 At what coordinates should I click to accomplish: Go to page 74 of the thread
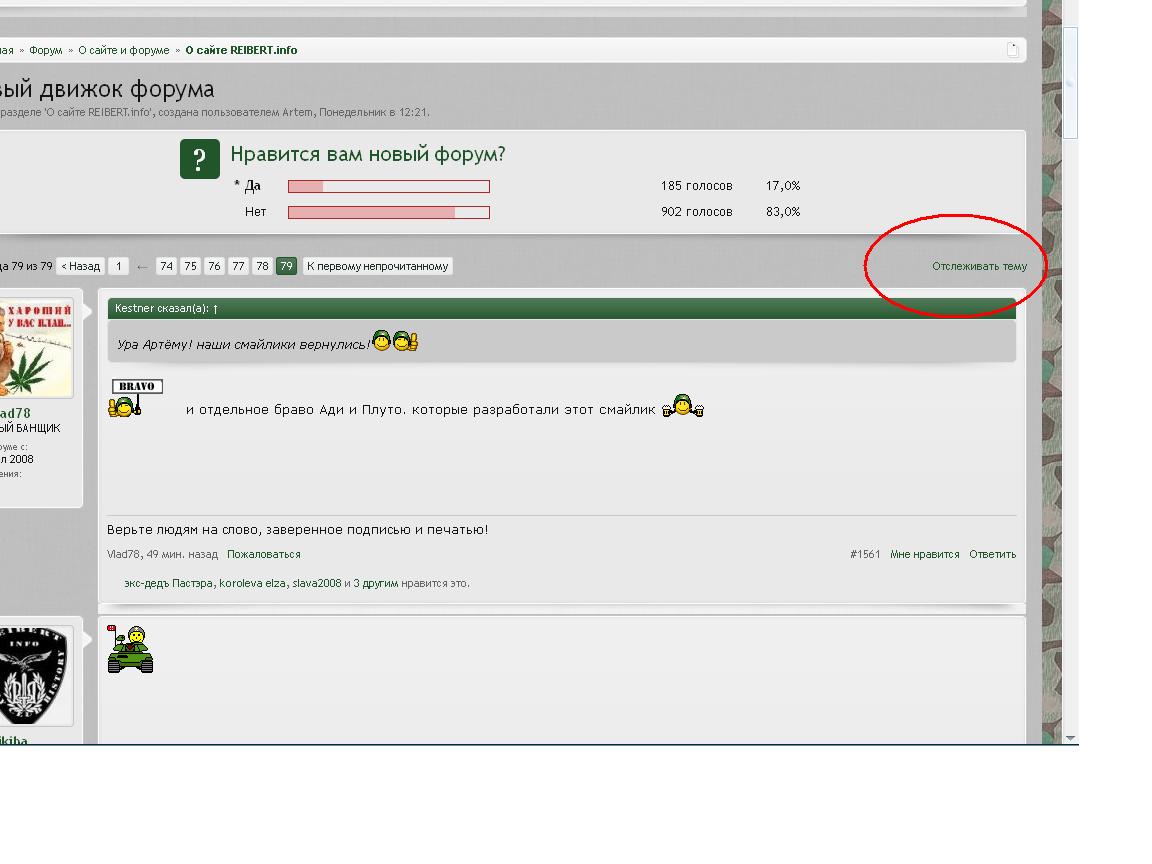(x=166, y=266)
